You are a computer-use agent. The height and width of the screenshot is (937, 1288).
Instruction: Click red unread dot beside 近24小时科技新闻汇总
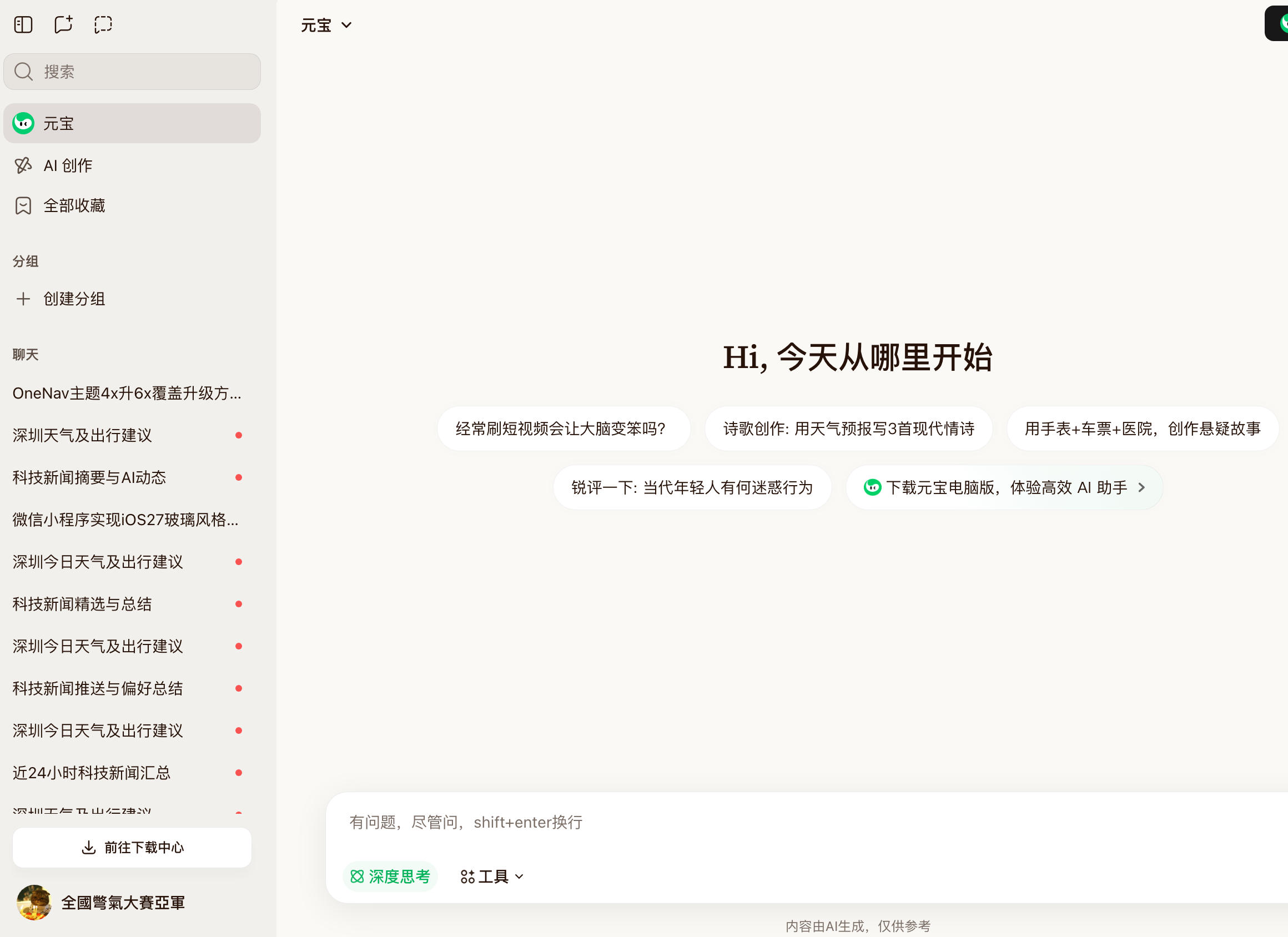click(239, 773)
